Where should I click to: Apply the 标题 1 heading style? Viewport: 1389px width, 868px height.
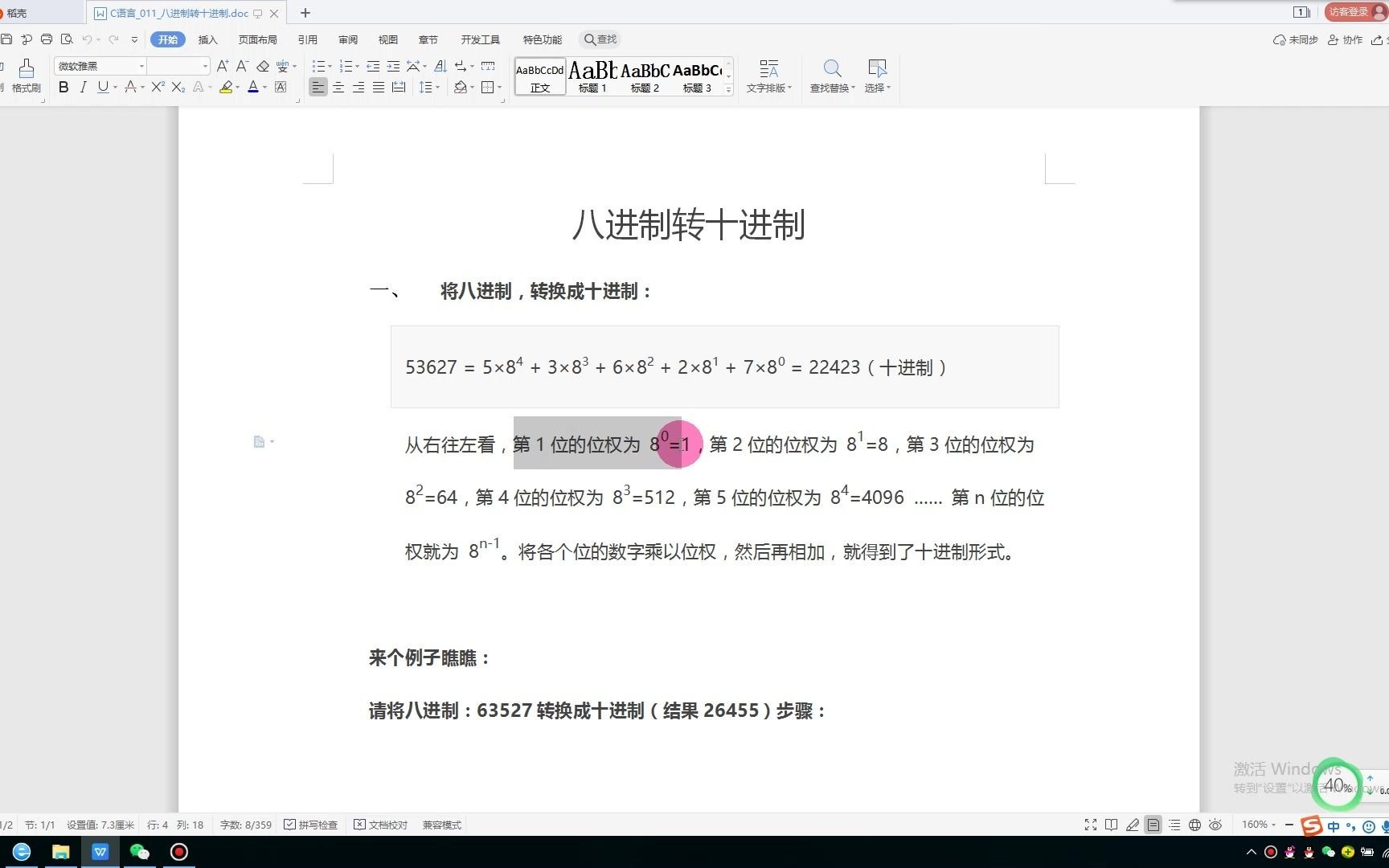(592, 77)
